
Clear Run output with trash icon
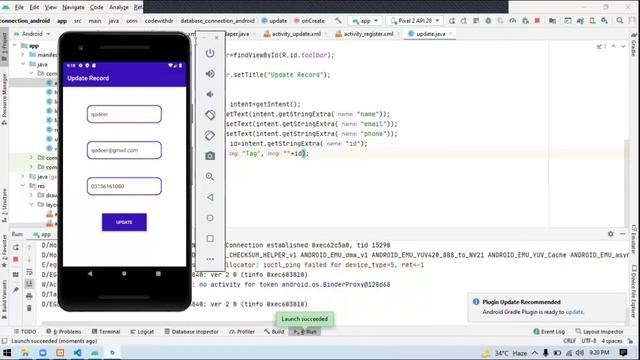coord(29,308)
